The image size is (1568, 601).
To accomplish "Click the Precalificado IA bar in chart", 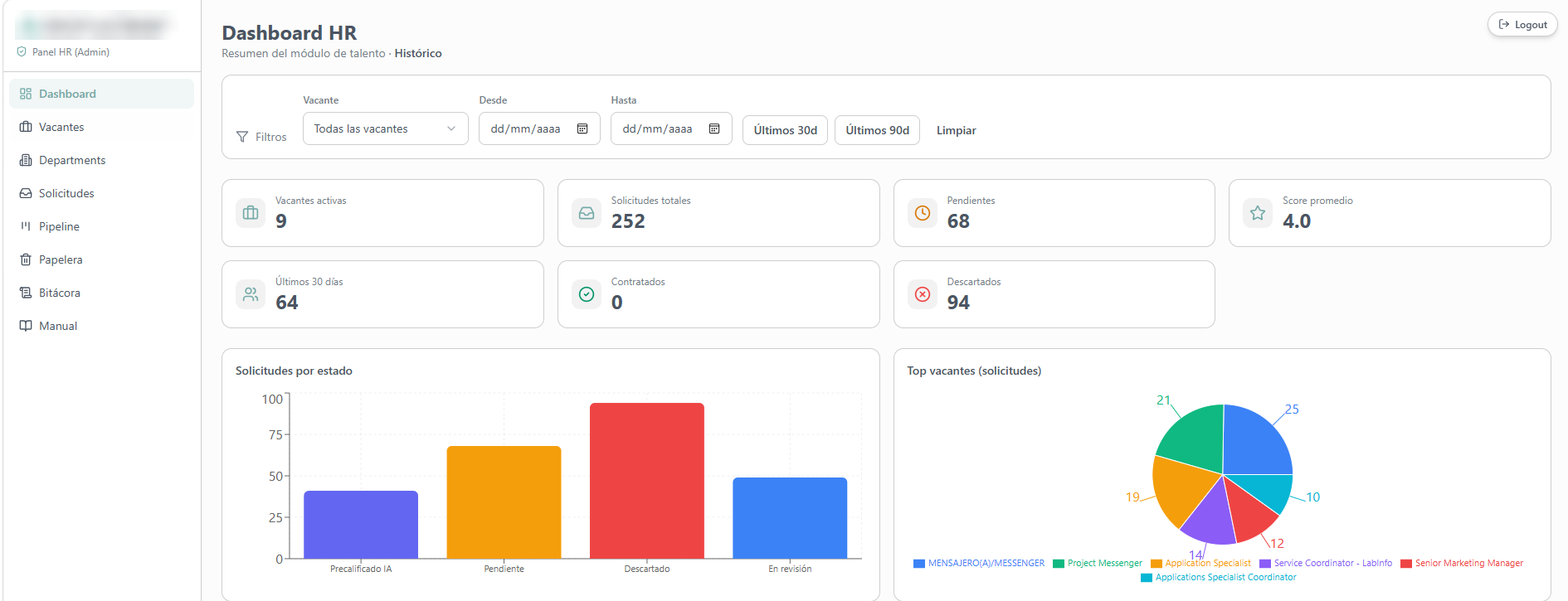I will 361,525.
